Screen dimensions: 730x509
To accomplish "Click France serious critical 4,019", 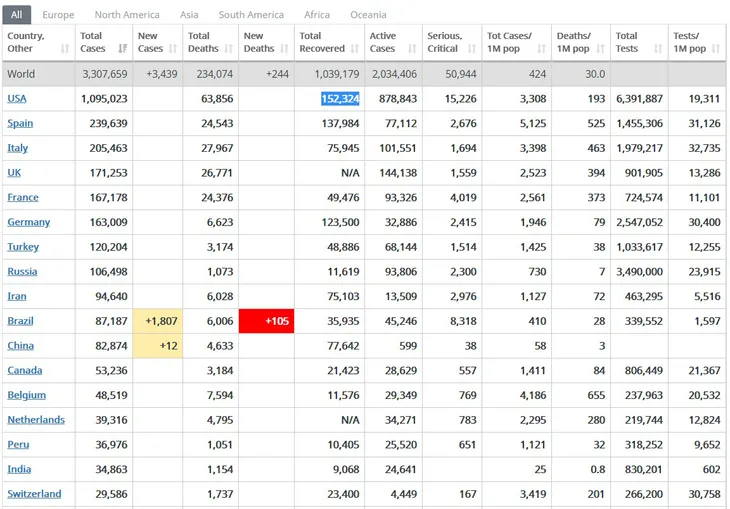I will click(x=463, y=197).
